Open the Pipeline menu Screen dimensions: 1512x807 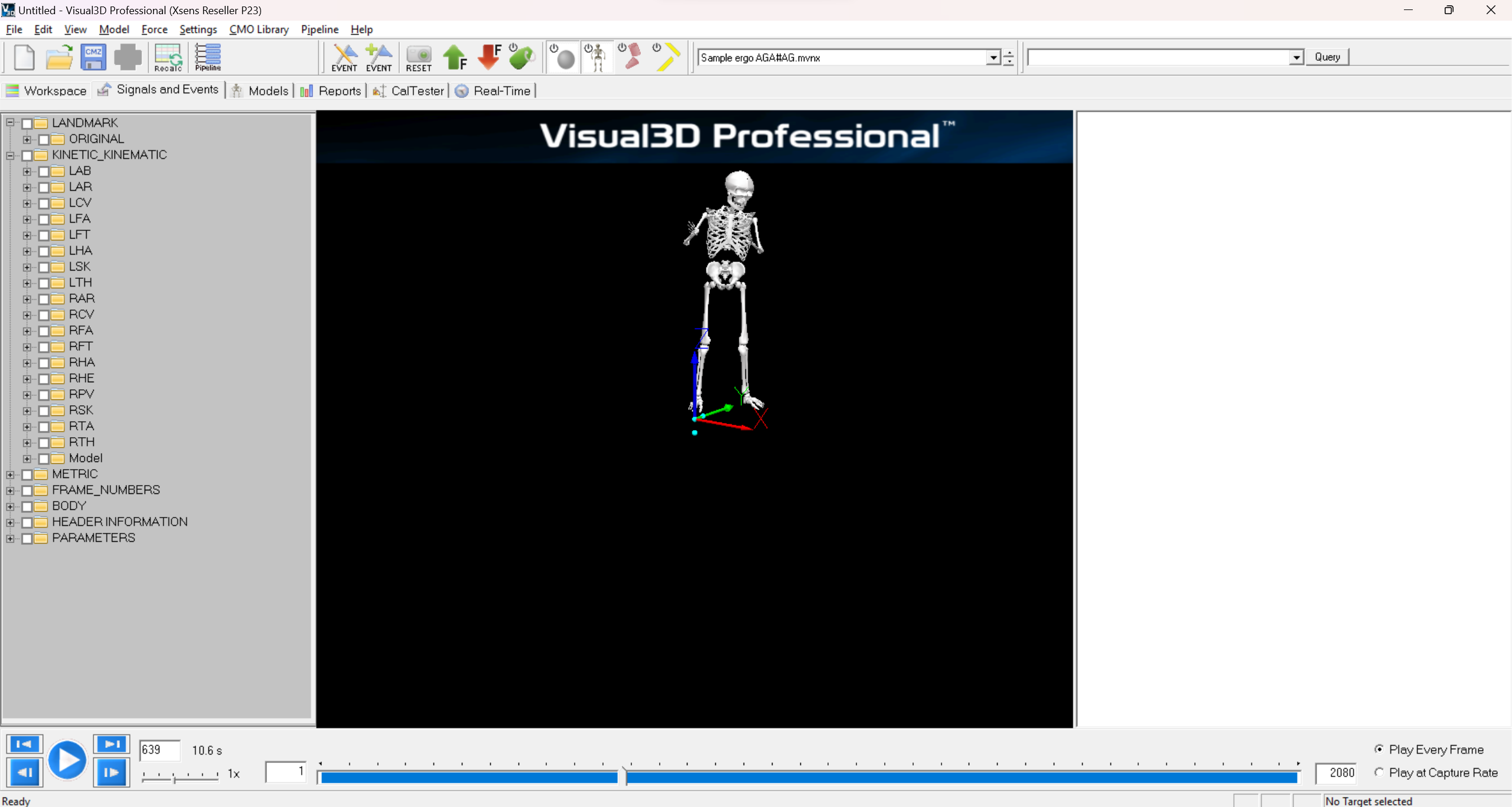point(319,29)
